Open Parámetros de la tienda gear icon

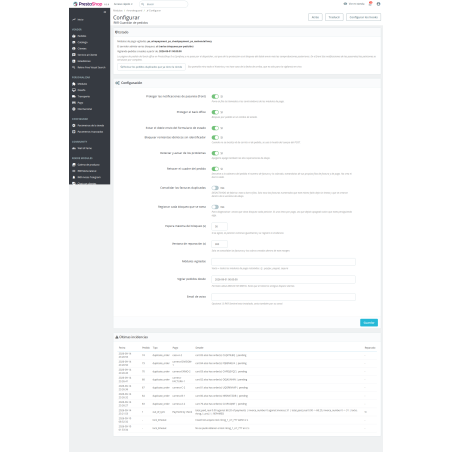(x=74, y=125)
